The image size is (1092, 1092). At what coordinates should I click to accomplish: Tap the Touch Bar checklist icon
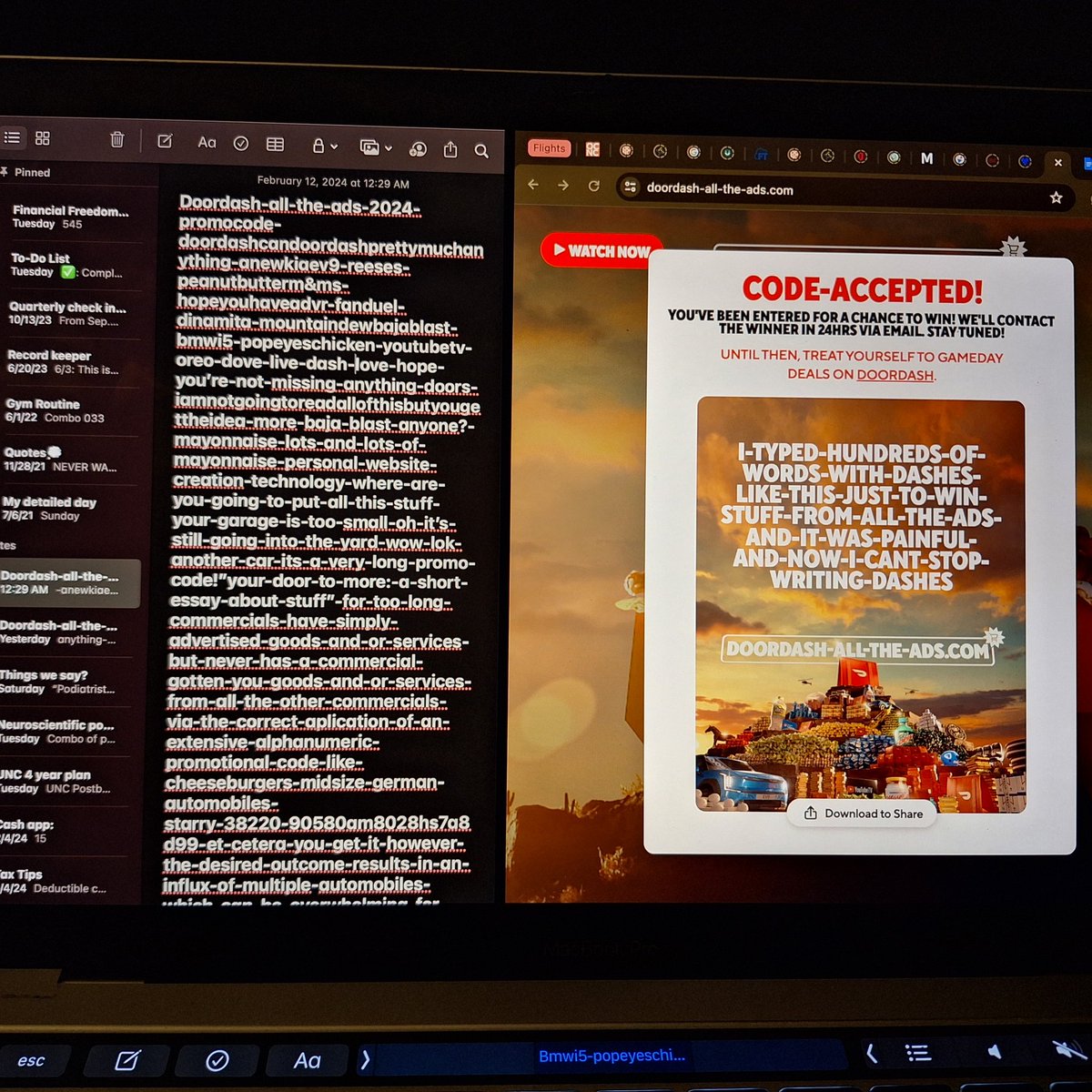217,1060
